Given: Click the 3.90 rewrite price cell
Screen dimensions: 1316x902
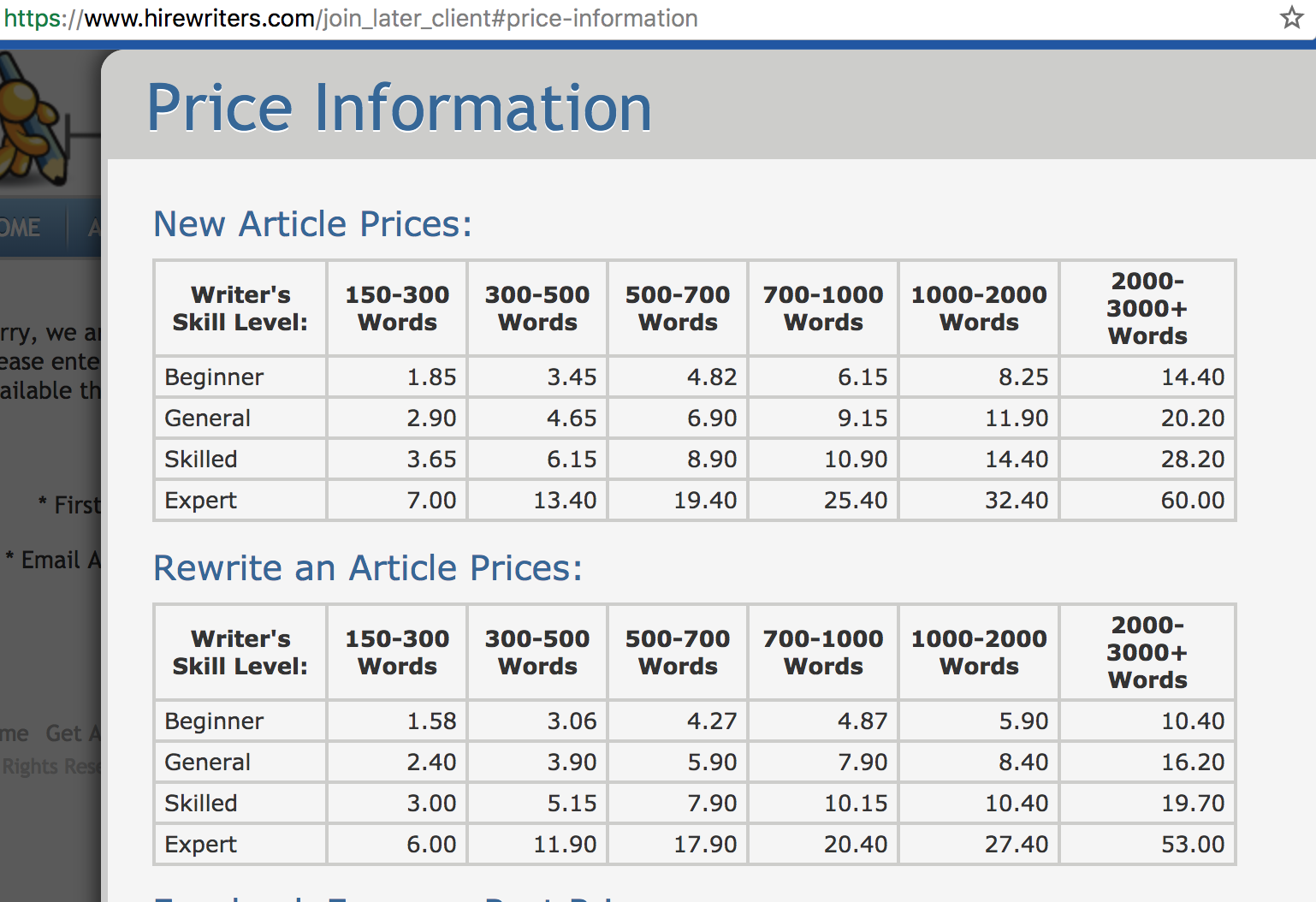Looking at the screenshot, I should 537,762.
